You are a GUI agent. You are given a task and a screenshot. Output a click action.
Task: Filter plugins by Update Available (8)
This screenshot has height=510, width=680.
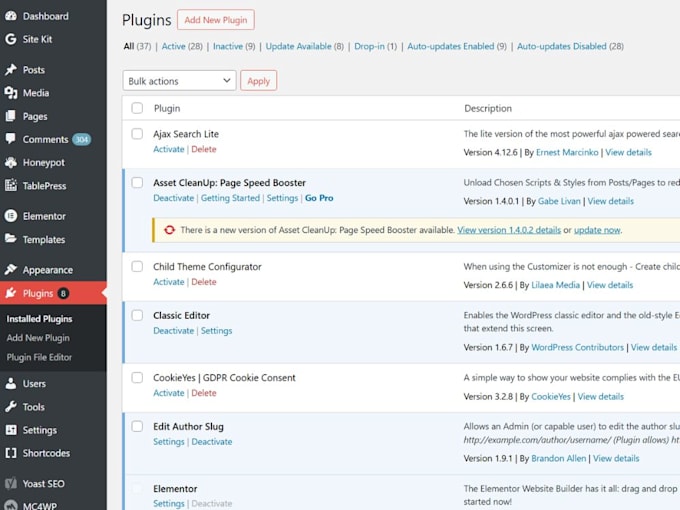[304, 46]
